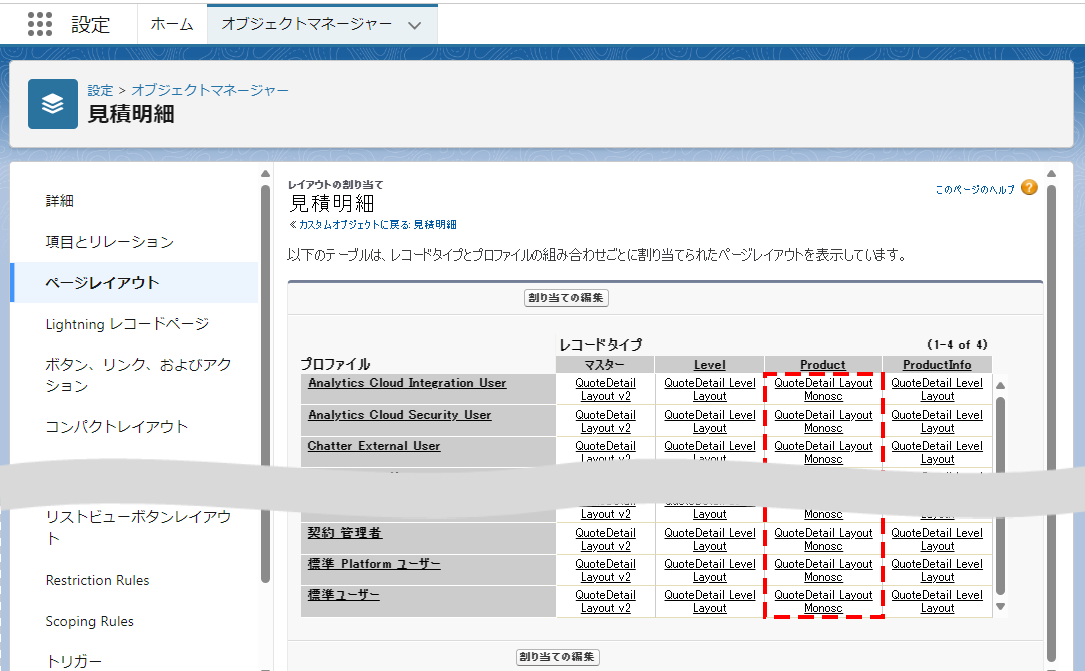Open the このページのヘルプ link
Screen dimensions: 1085x671
click(974, 189)
